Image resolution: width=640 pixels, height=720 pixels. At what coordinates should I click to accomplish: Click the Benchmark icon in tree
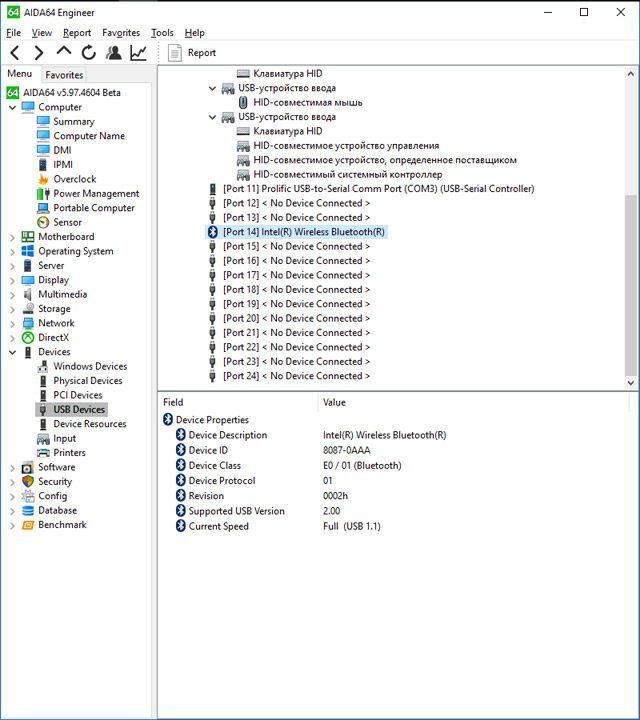pos(28,525)
